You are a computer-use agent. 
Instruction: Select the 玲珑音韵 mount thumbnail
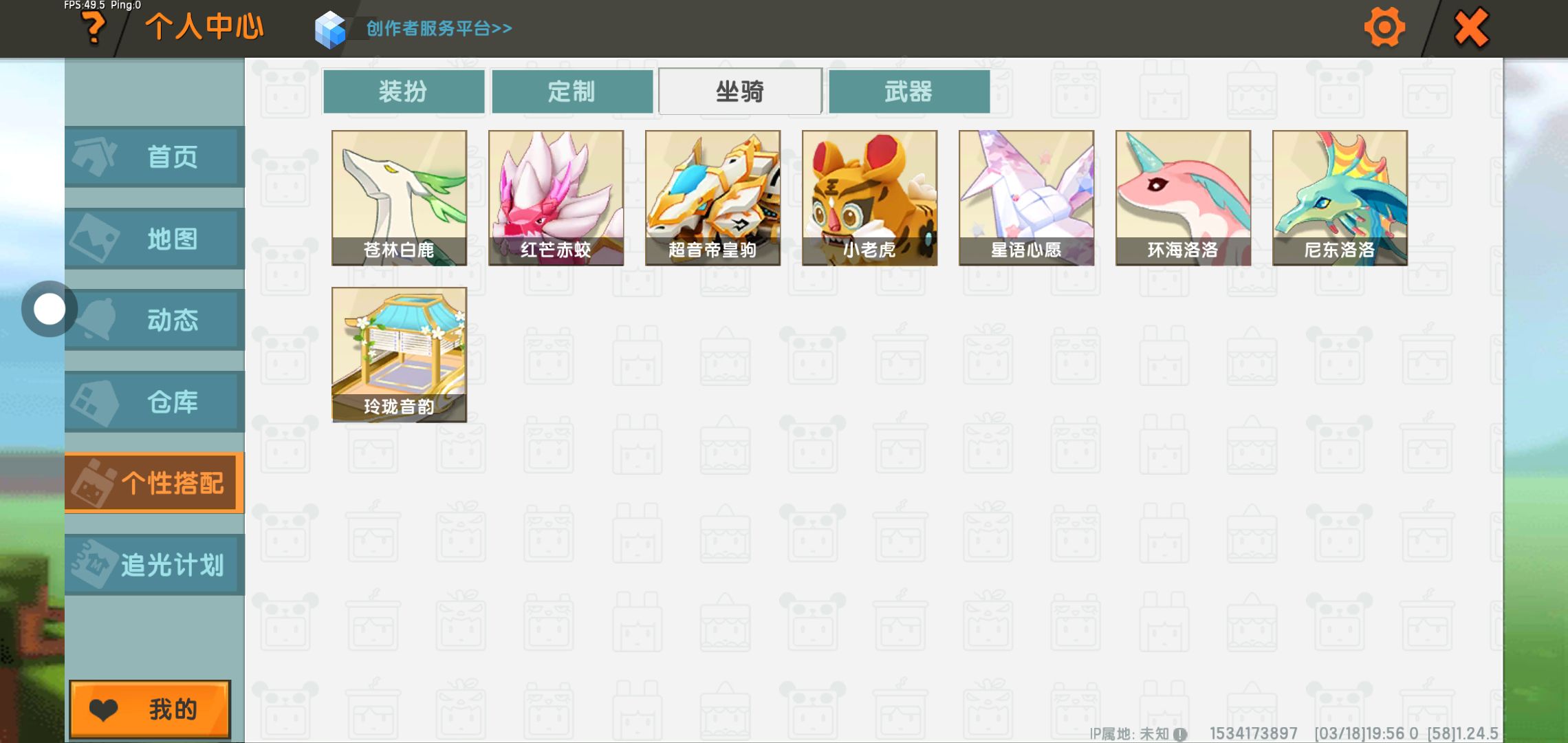pyautogui.click(x=399, y=355)
